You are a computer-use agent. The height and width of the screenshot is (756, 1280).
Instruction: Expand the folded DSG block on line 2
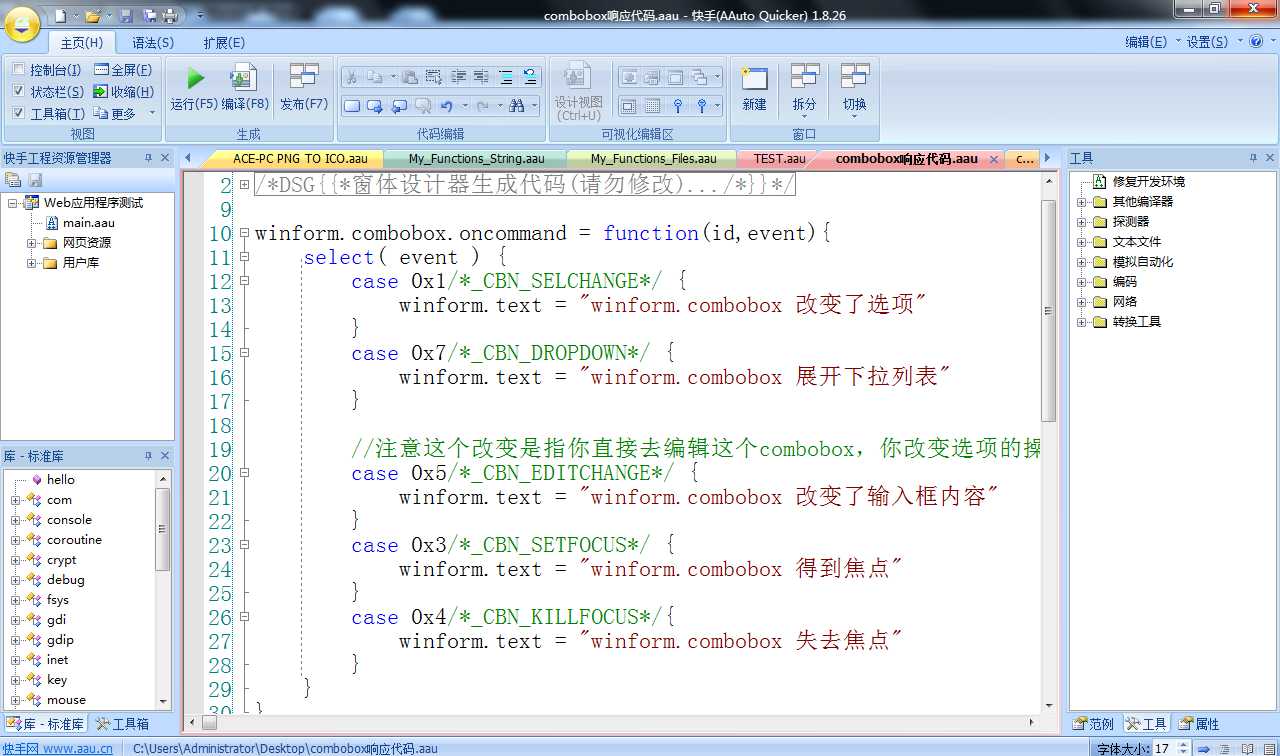click(x=244, y=185)
